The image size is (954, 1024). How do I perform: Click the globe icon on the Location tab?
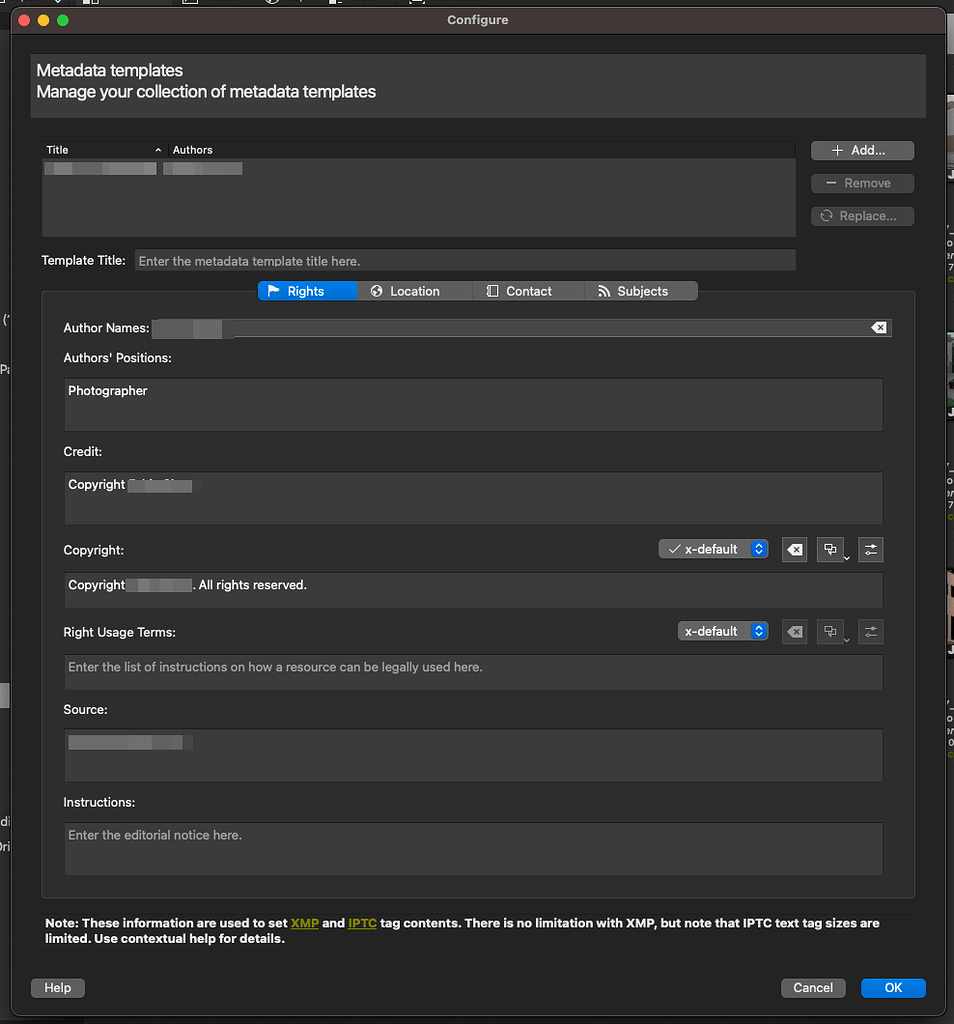(375, 291)
